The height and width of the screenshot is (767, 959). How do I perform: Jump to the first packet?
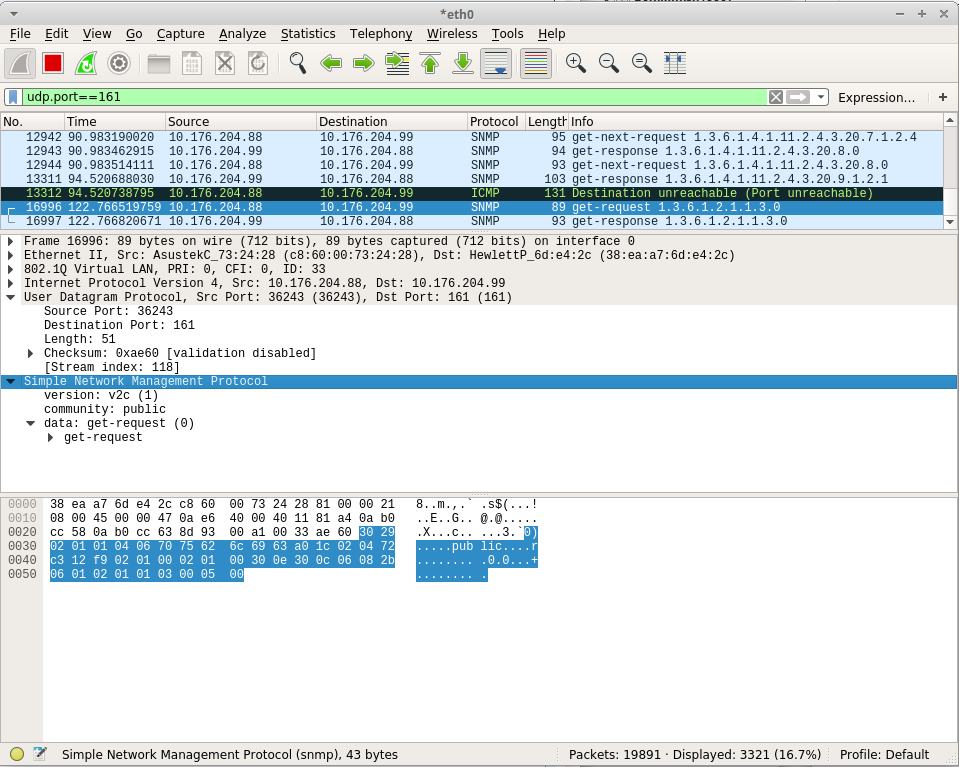point(430,63)
